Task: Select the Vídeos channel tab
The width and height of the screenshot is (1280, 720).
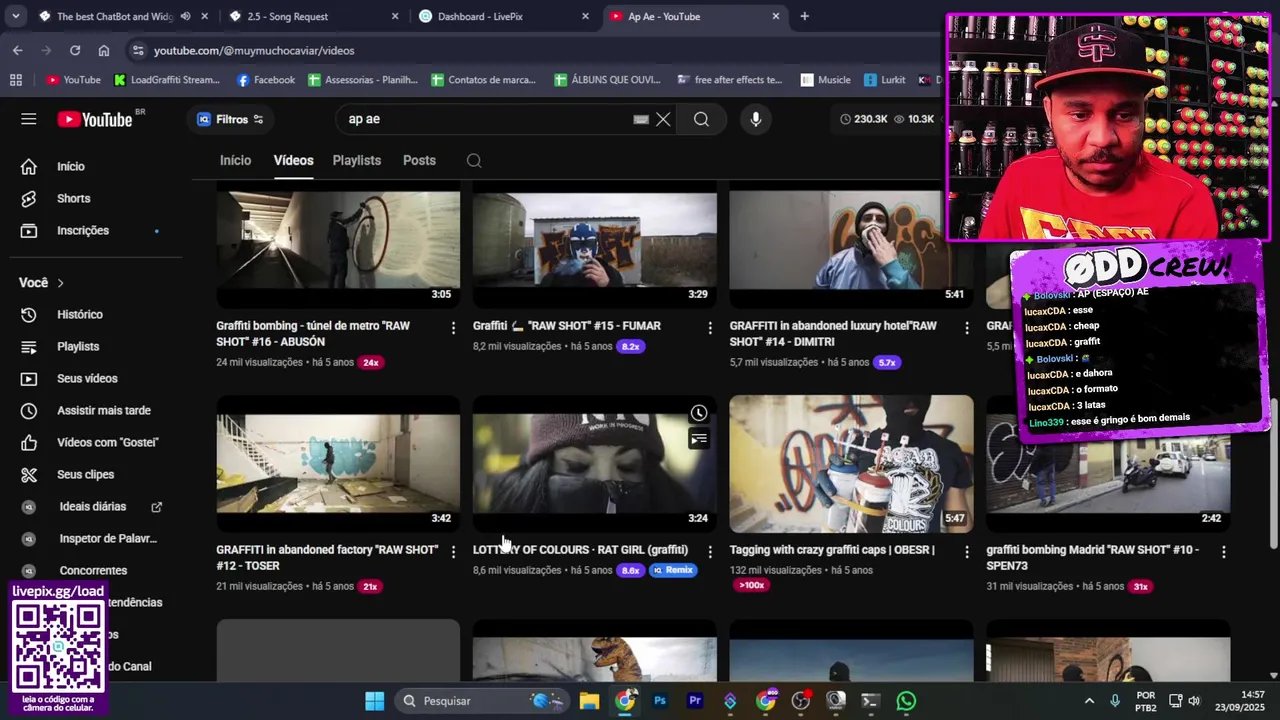Action: pos(294,160)
